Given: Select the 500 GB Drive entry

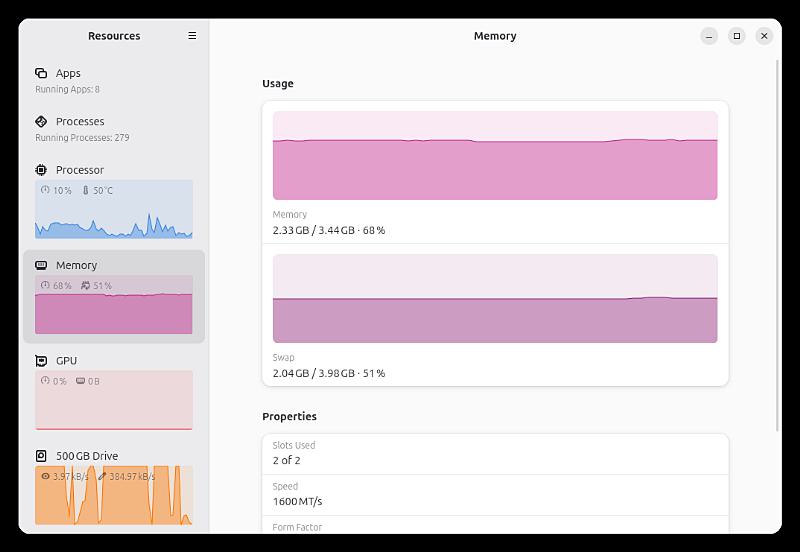Looking at the screenshot, I should pos(114,487).
